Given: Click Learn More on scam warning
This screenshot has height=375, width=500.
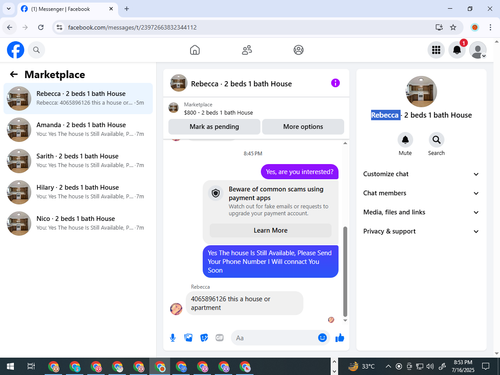Looking at the screenshot, I should click(x=270, y=230).
